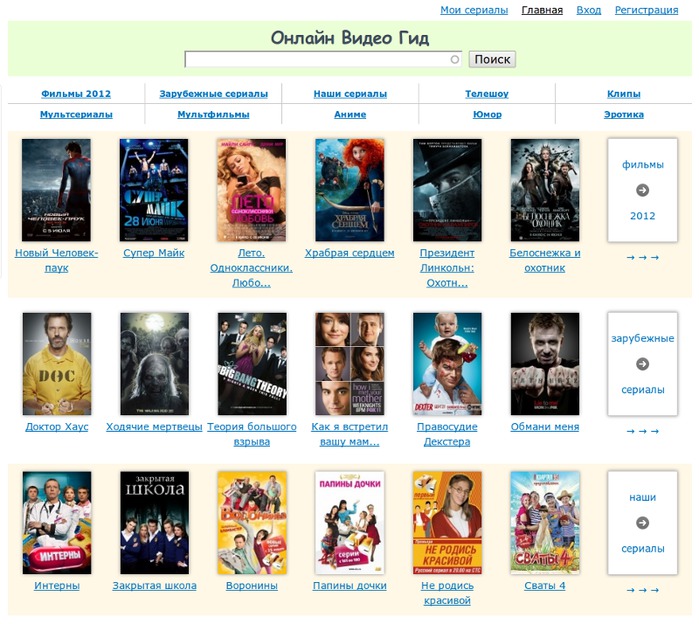Click the Супер Майк title link
699x624 pixels.
[154, 253]
